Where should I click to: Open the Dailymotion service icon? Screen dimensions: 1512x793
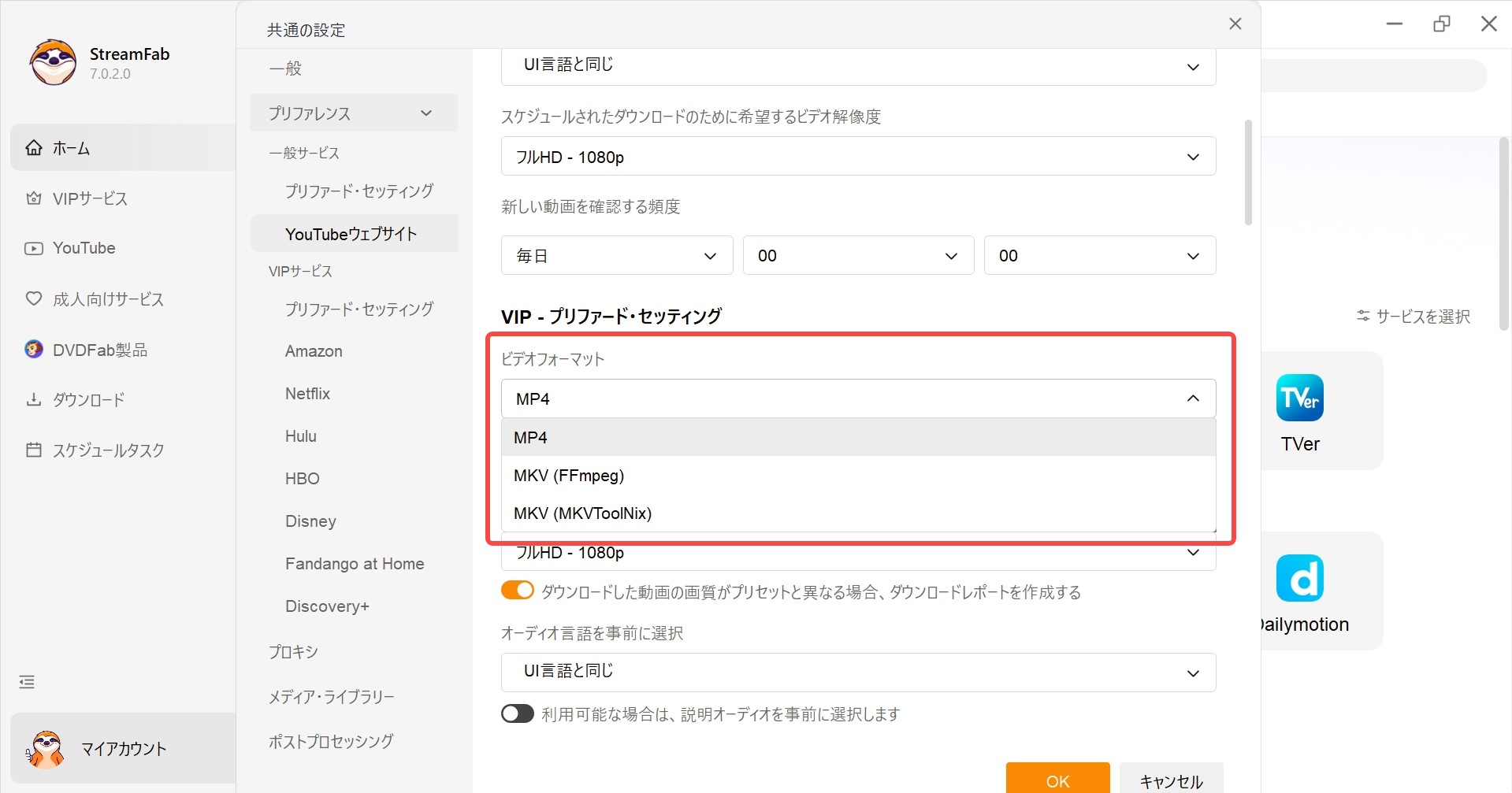coord(1299,578)
